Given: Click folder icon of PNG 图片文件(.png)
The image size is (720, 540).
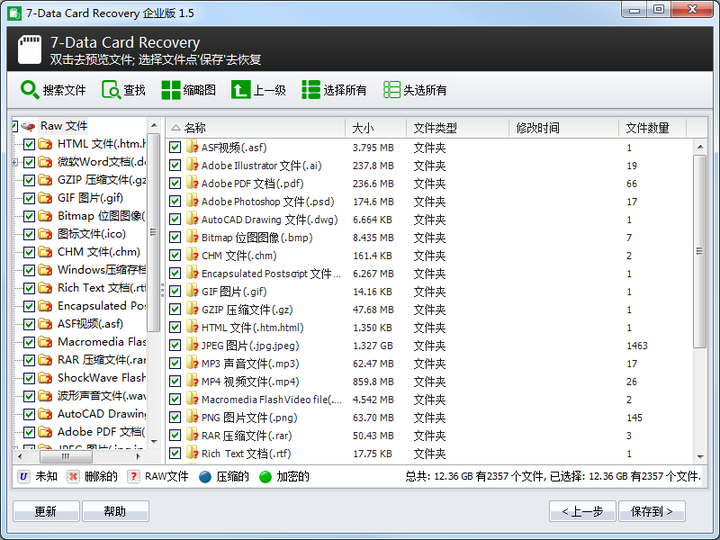Looking at the screenshot, I should pos(192,417).
